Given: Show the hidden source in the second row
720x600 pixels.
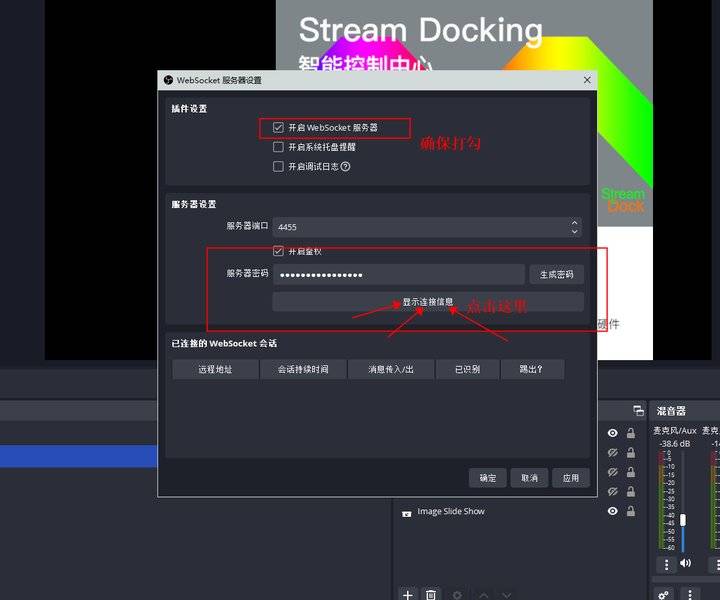Looking at the screenshot, I should coord(613,453).
